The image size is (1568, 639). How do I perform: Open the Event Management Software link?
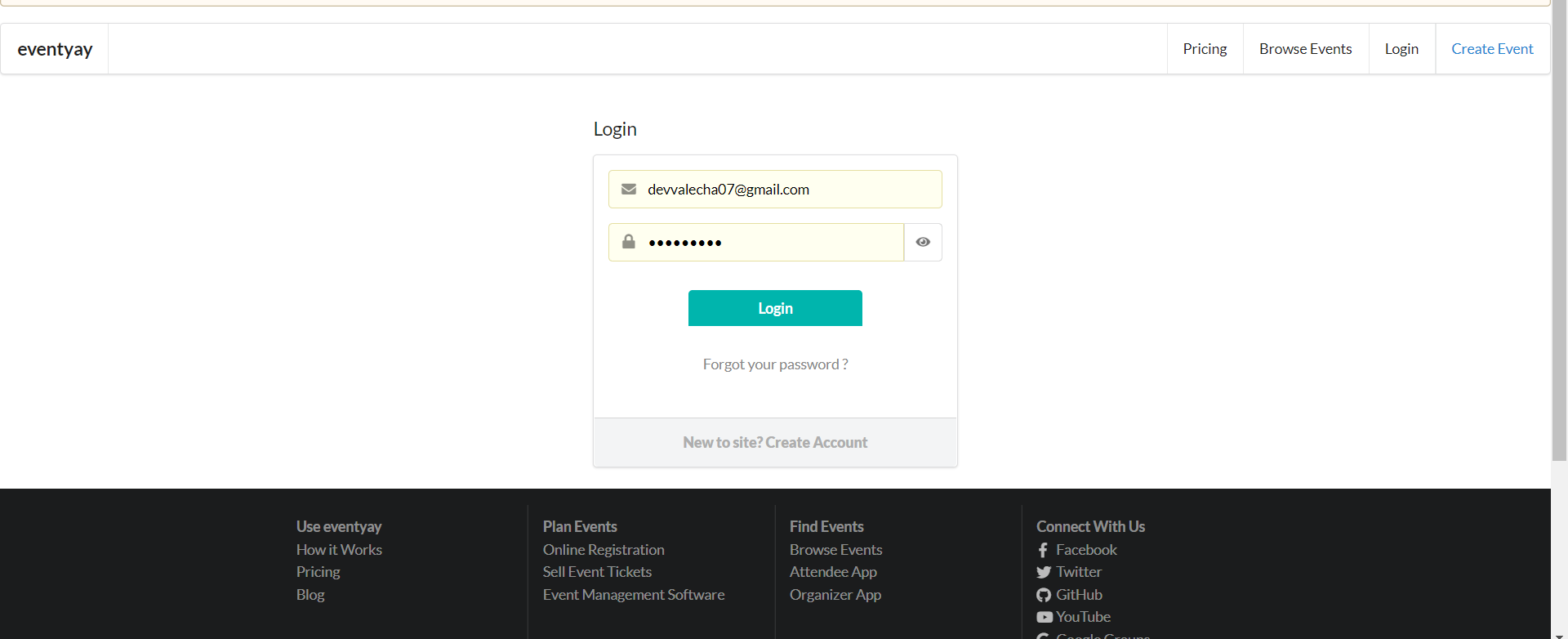[x=634, y=595]
